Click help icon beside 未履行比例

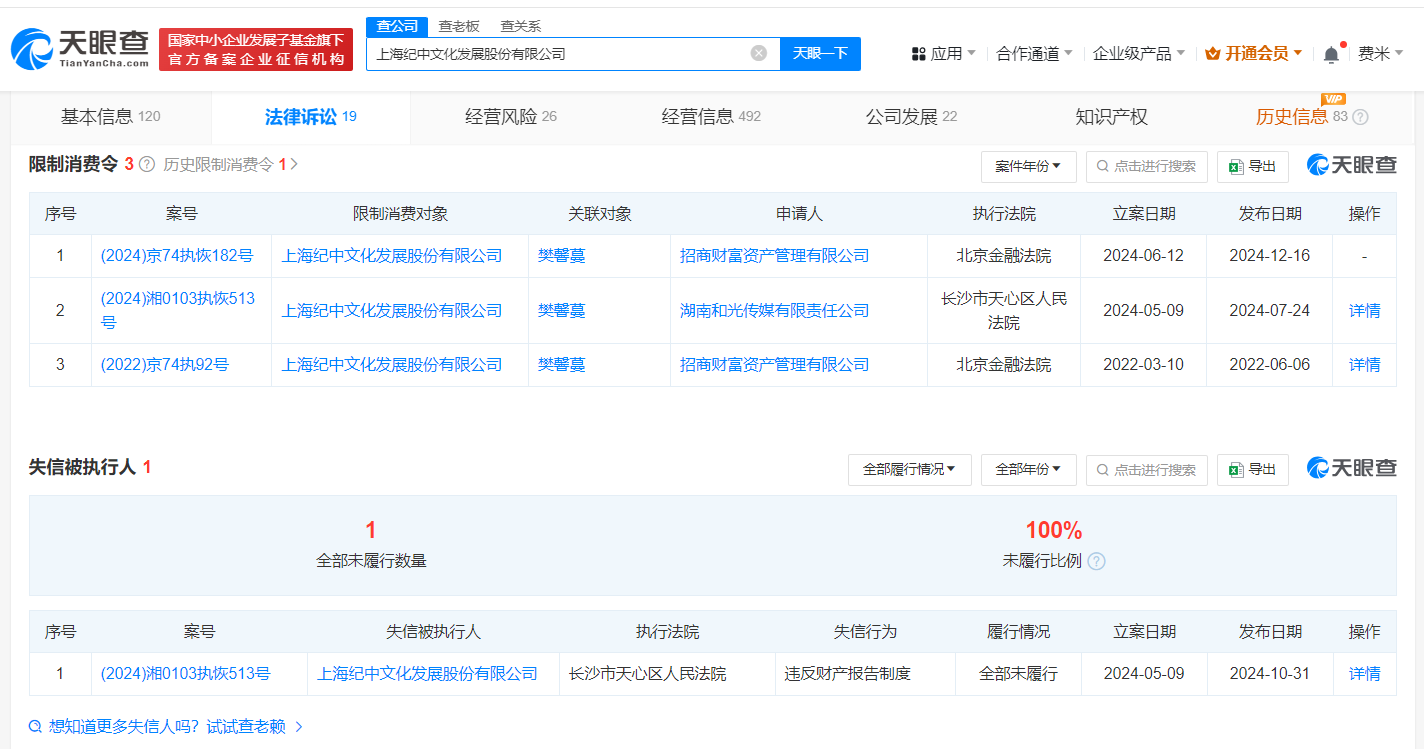tap(1096, 561)
